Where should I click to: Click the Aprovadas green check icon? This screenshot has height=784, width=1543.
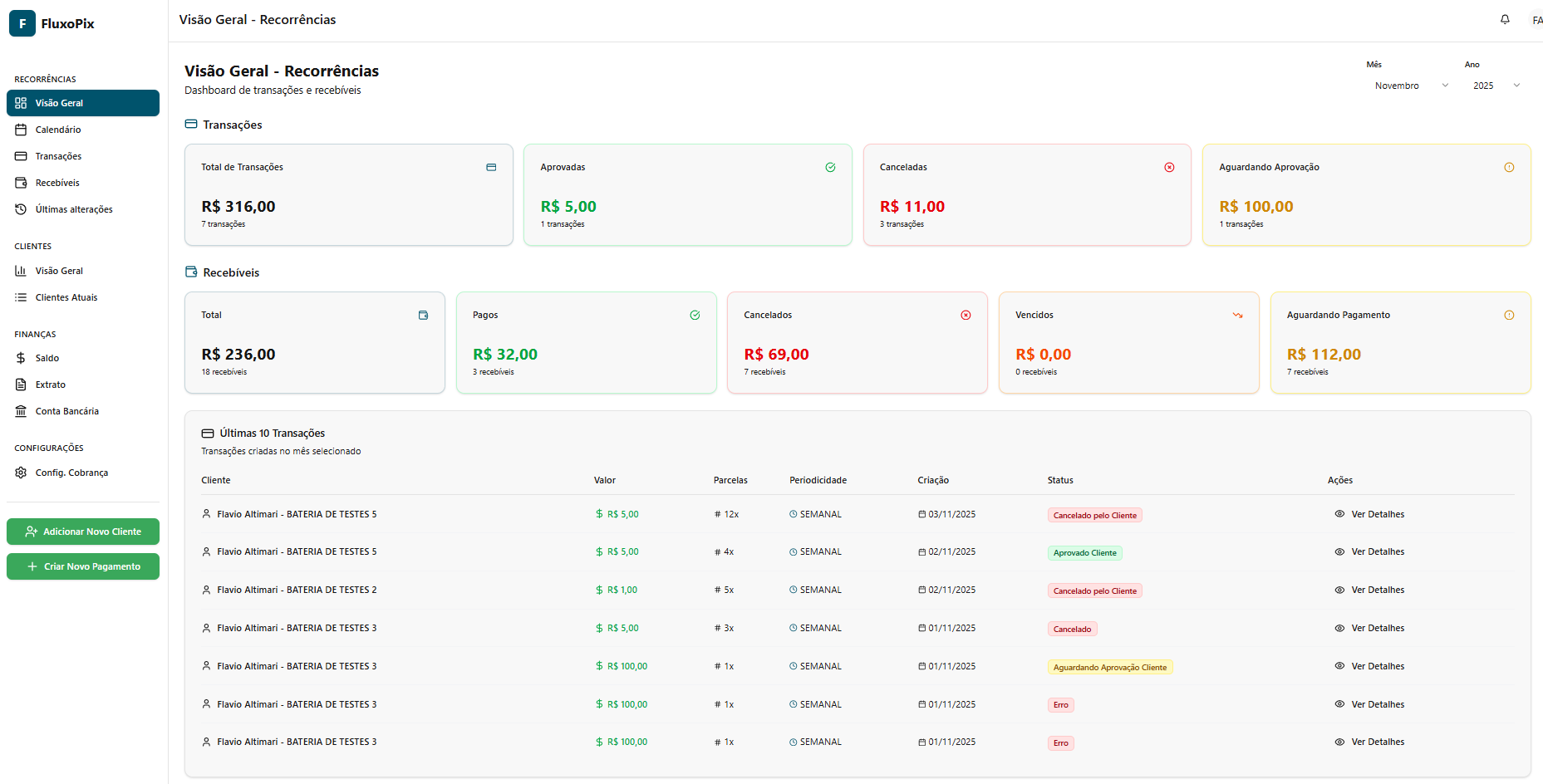point(830,168)
